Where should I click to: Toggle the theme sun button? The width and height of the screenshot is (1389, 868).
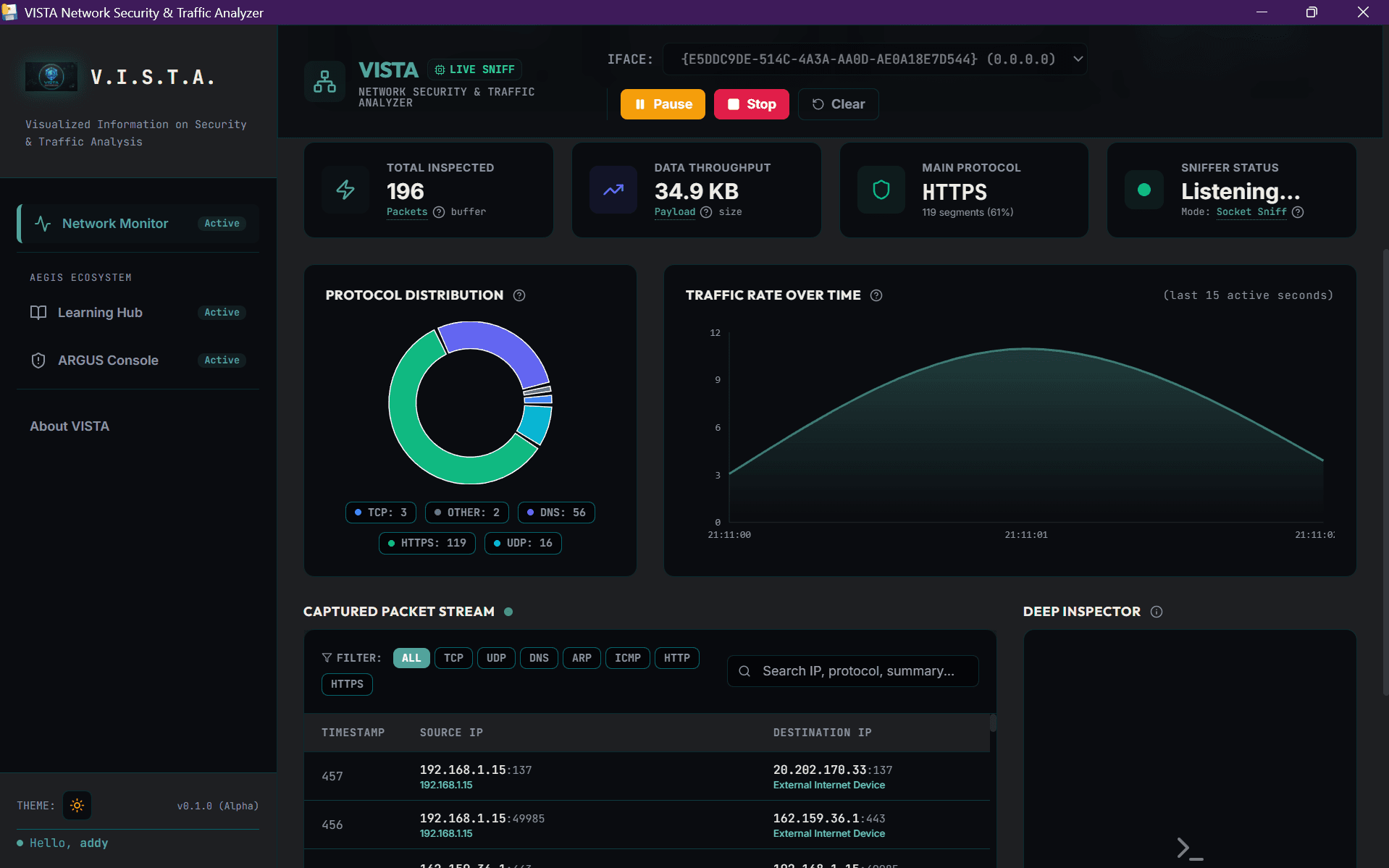tap(77, 806)
